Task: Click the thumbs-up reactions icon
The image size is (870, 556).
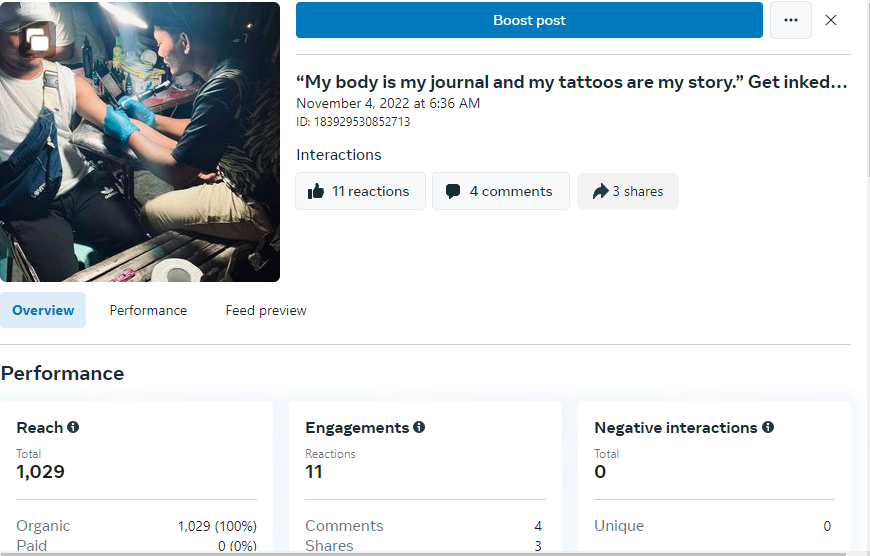Action: click(x=316, y=191)
